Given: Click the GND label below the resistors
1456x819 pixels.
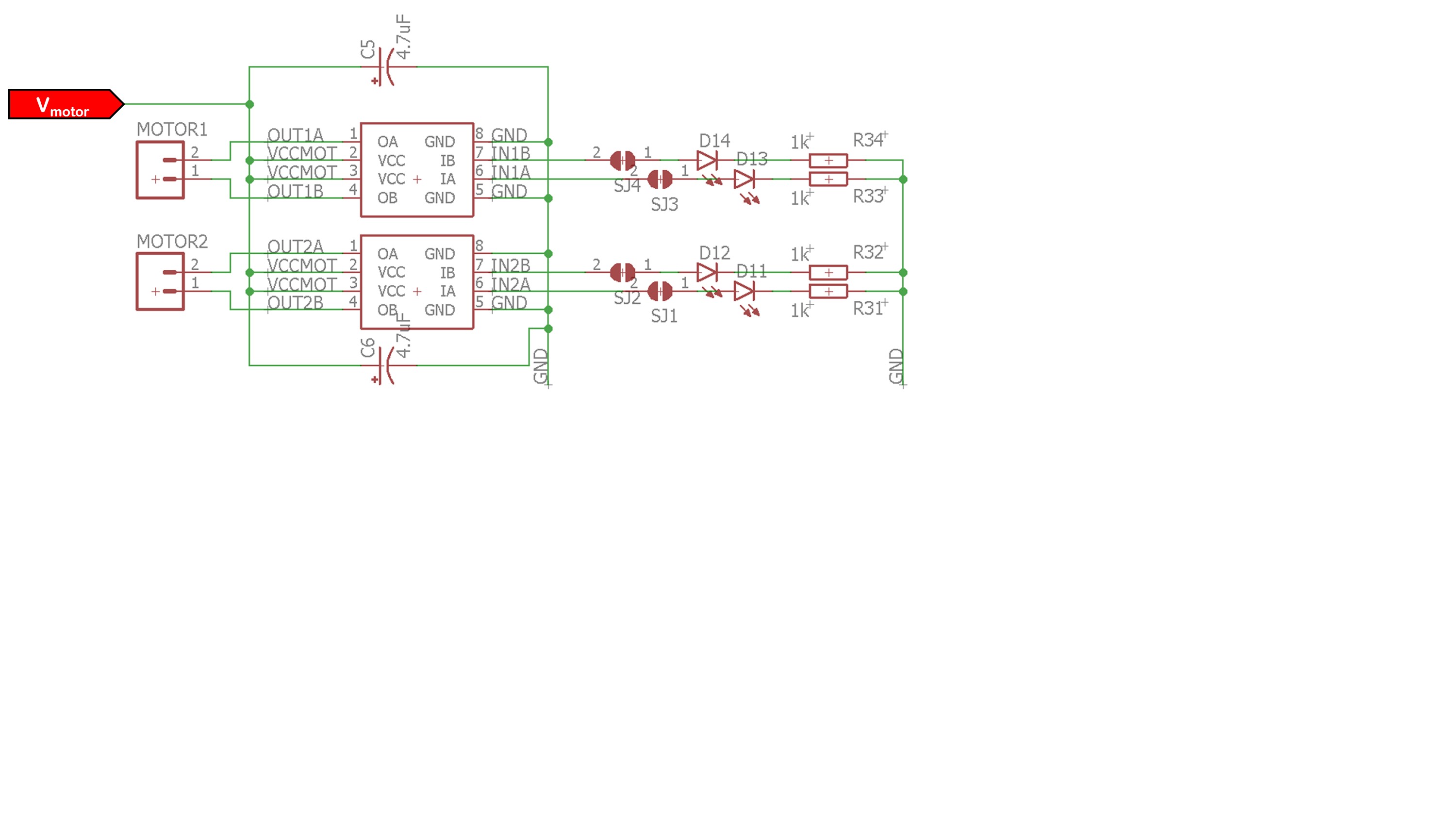Looking at the screenshot, I should coord(896,366).
